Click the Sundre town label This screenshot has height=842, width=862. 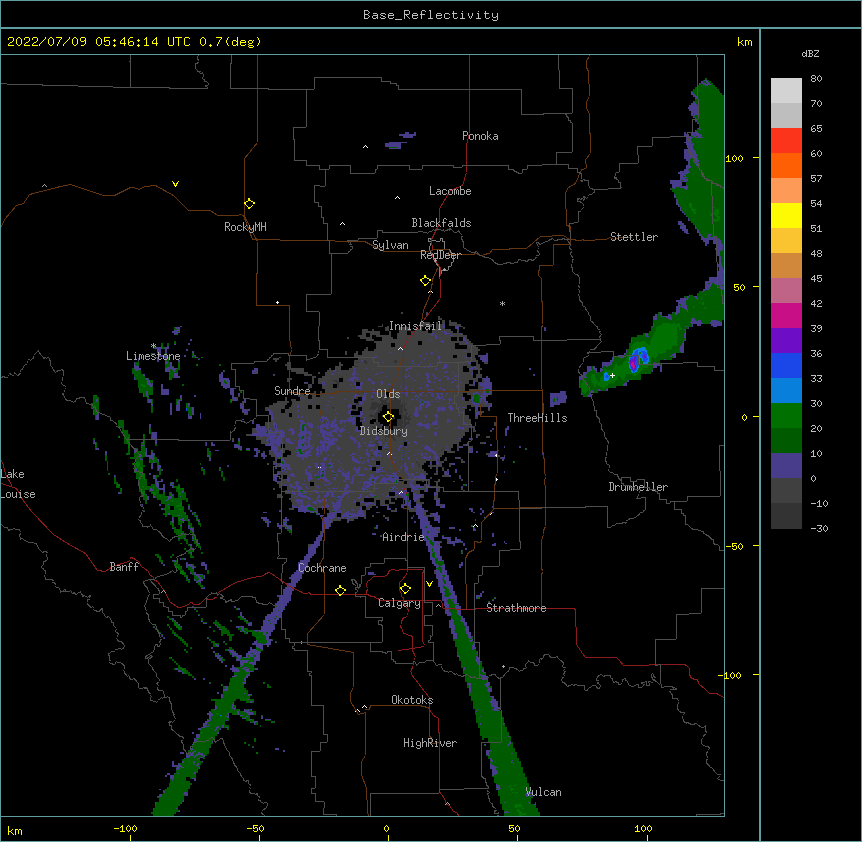tap(292, 391)
